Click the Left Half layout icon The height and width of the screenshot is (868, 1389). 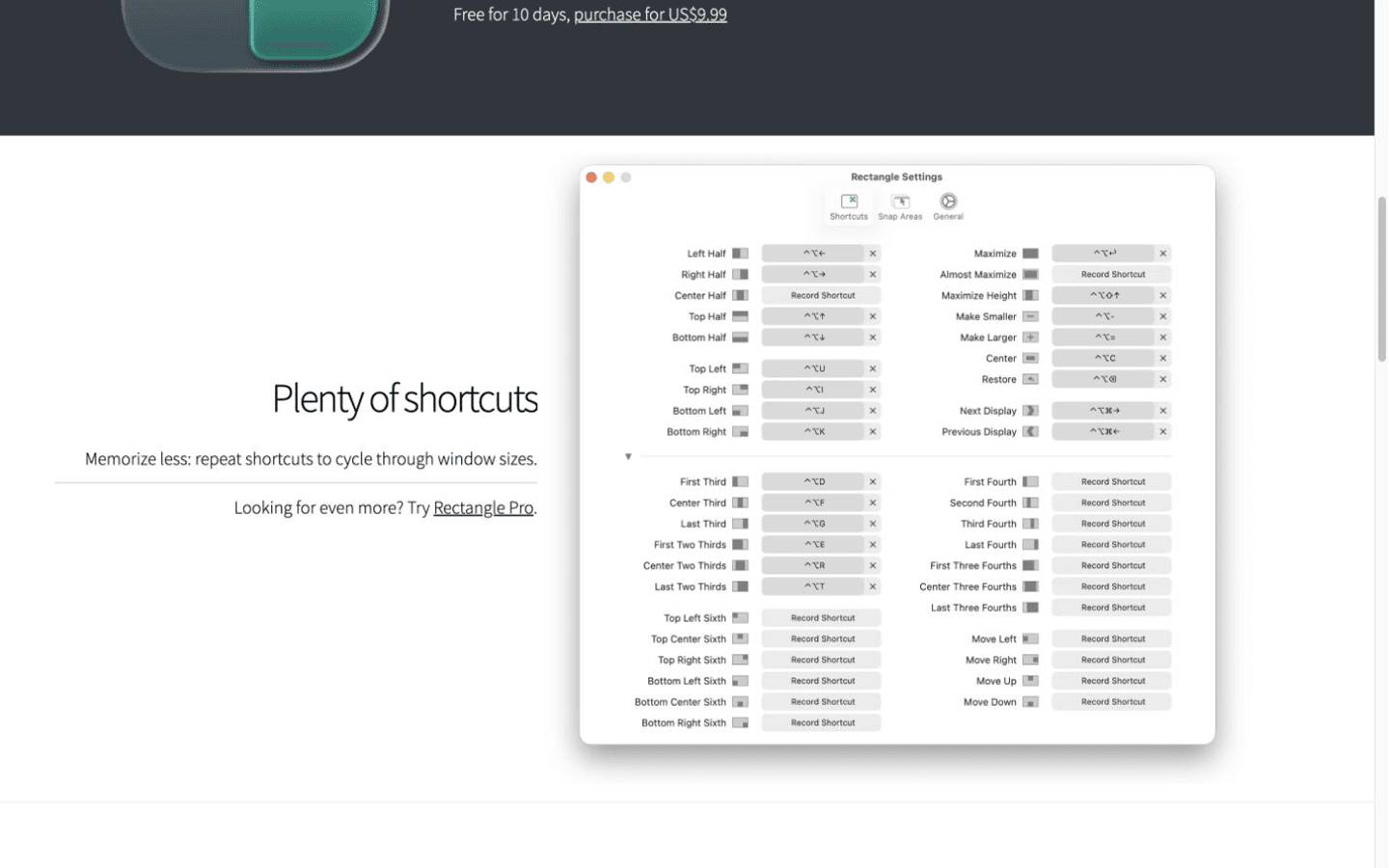740,254
